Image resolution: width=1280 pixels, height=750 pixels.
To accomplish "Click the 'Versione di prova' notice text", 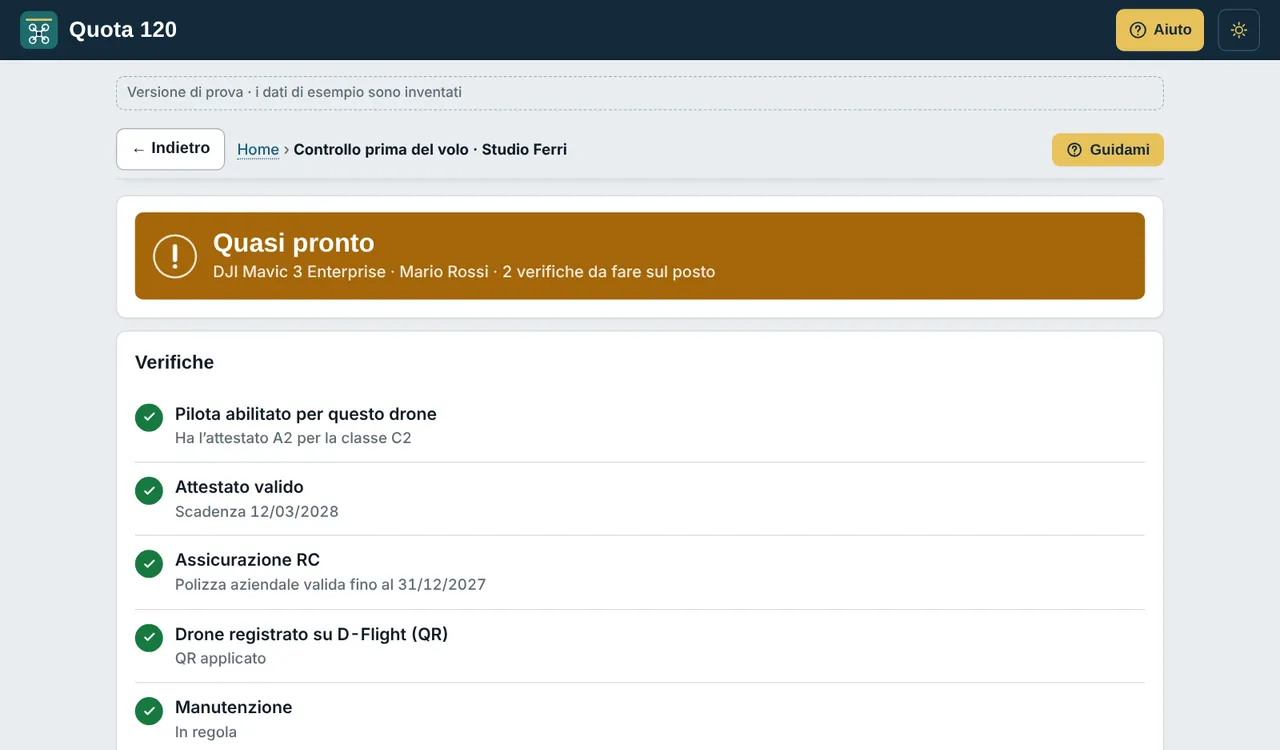I will [x=295, y=92].
